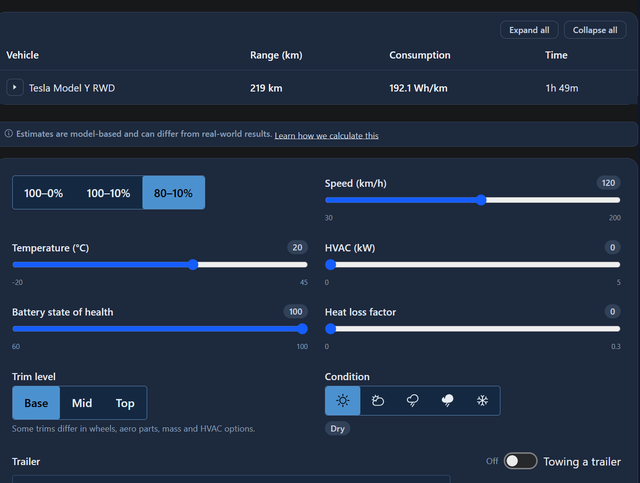
Task: Click the Trim level heading
Action: point(34,376)
